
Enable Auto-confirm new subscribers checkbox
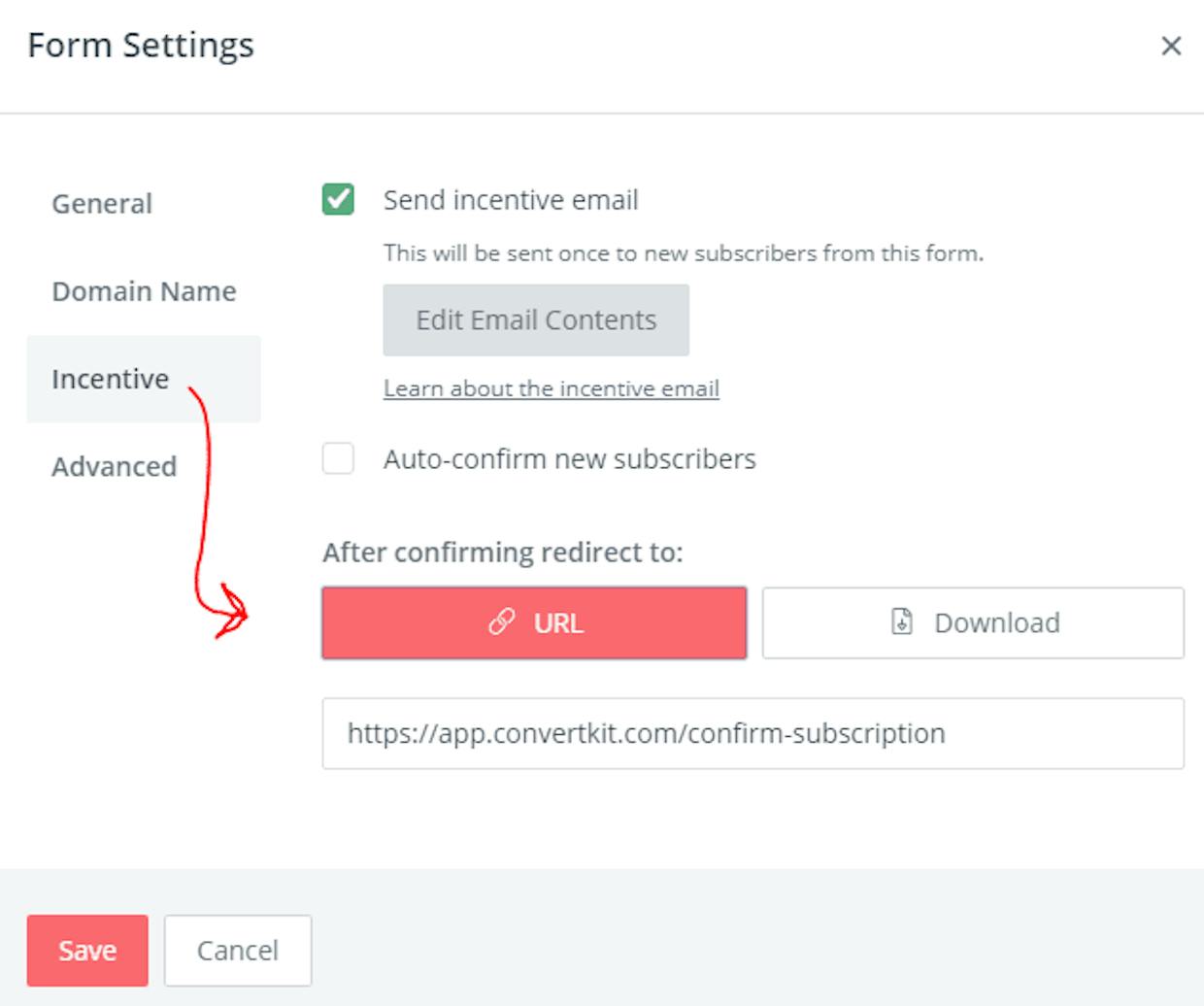tap(338, 458)
